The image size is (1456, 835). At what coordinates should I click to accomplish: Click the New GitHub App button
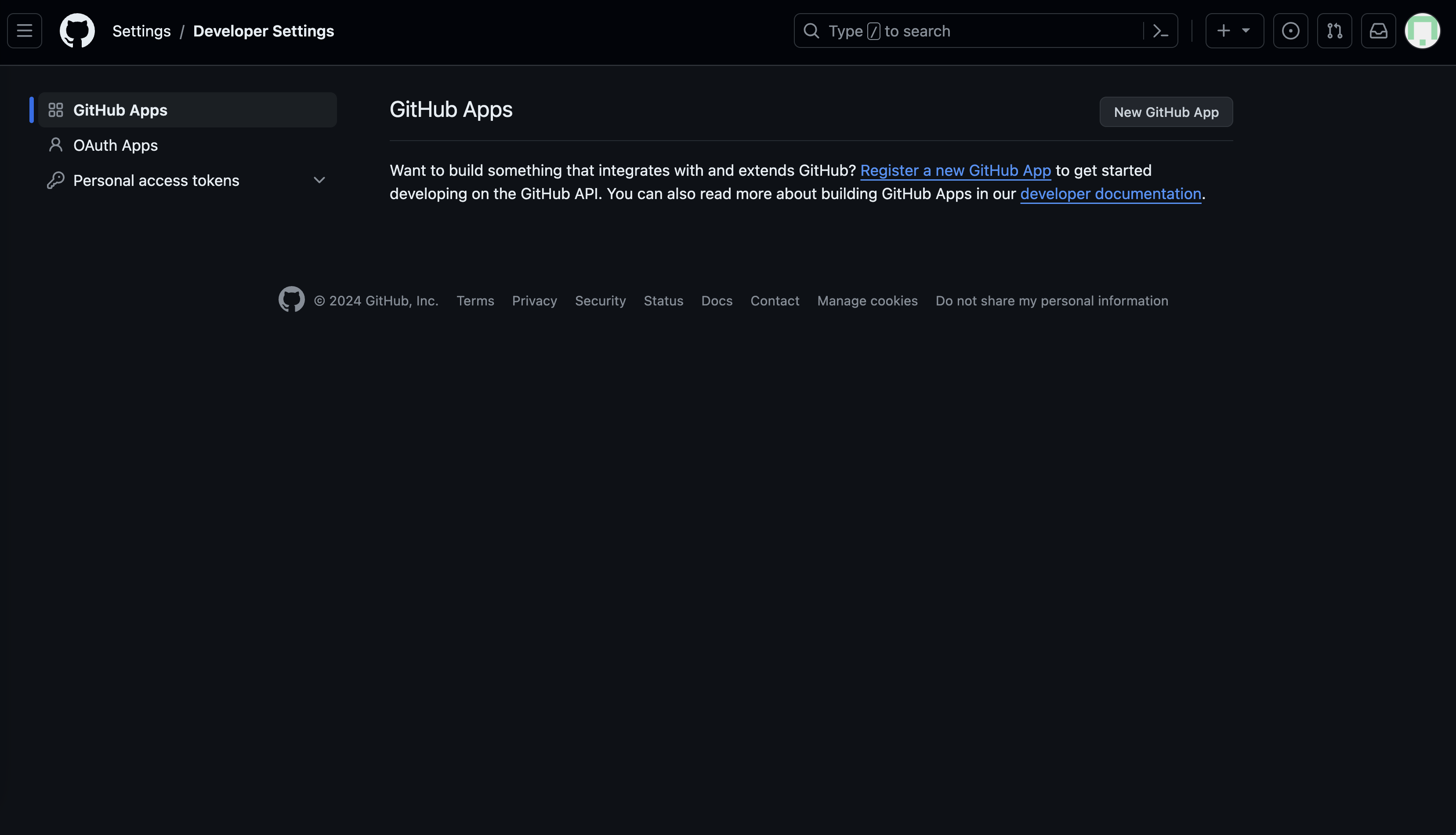coord(1166,112)
